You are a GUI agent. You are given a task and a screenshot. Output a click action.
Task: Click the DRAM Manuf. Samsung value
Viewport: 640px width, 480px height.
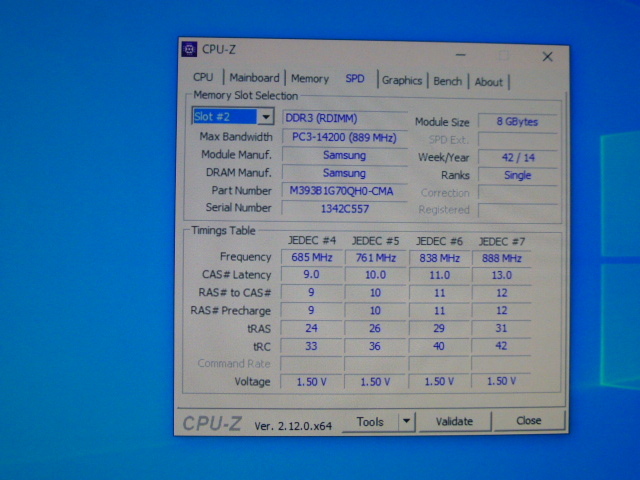(x=344, y=173)
